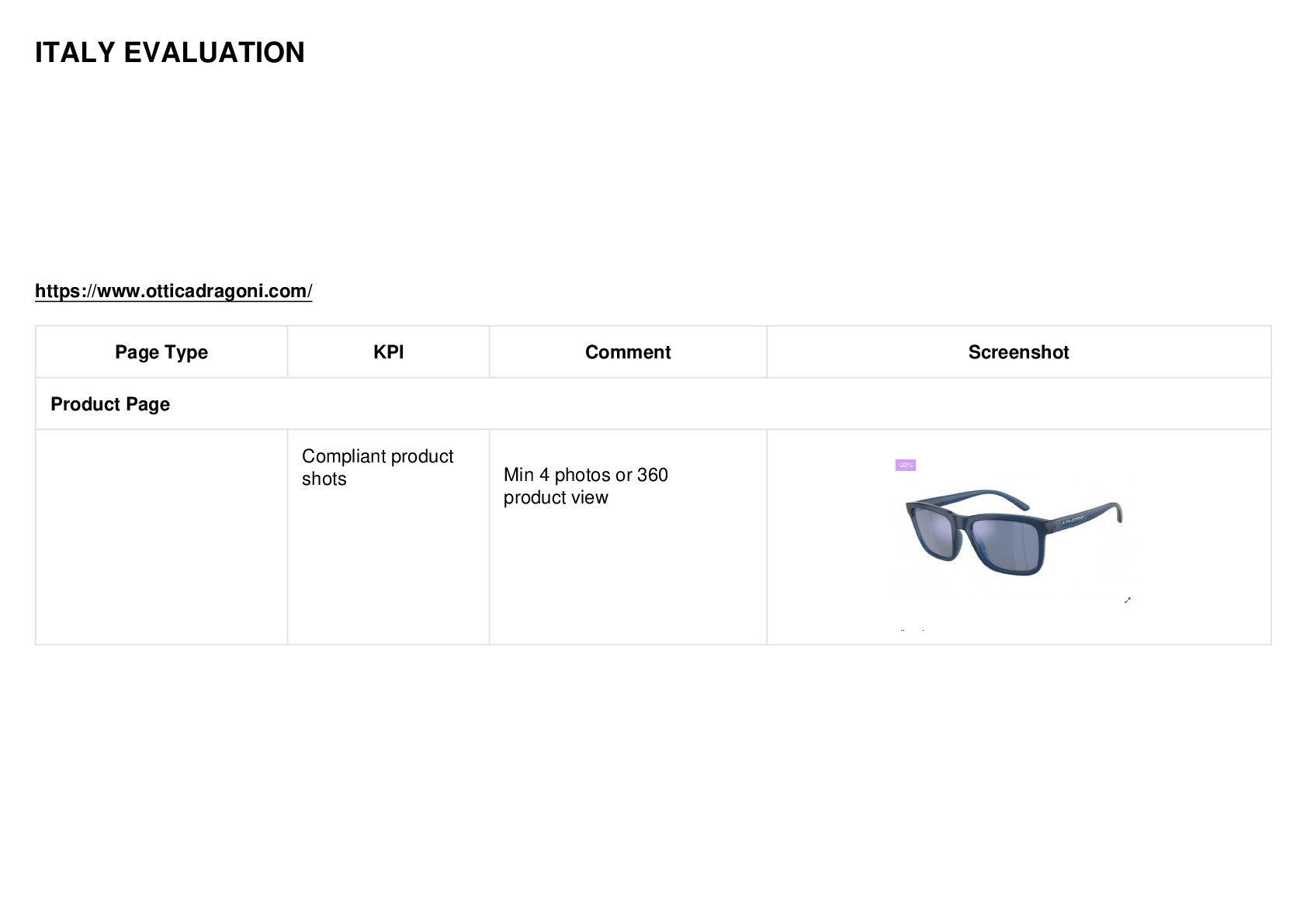Click the image expand arrows icon
Viewport: 1307px width, 924px height.
click(1127, 600)
